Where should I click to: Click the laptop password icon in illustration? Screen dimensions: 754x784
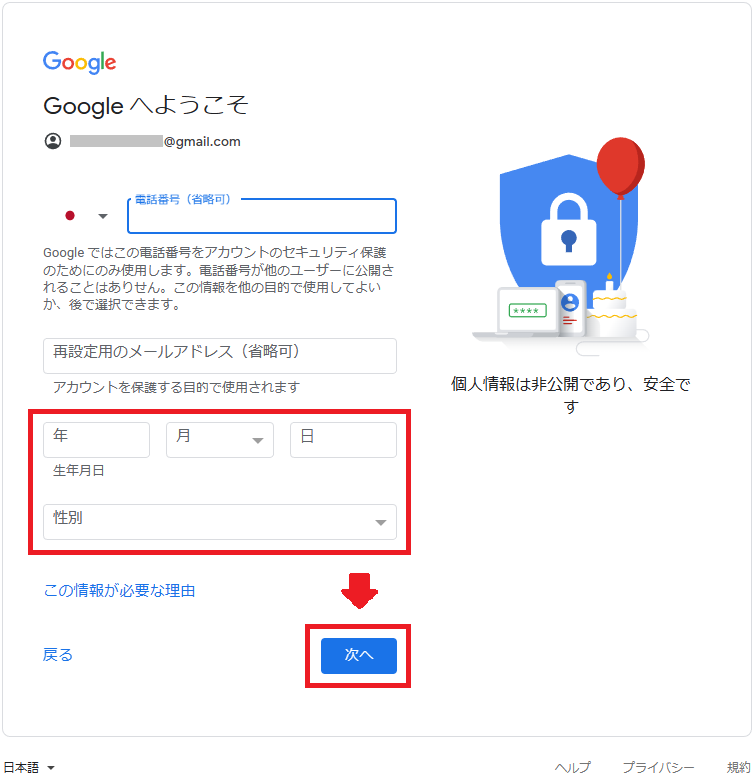coord(528,310)
